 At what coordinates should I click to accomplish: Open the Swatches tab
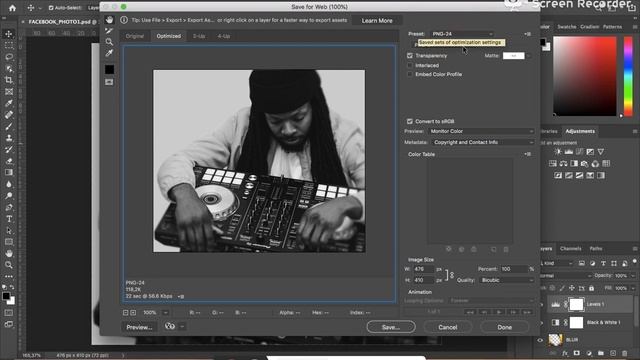[x=567, y=27]
